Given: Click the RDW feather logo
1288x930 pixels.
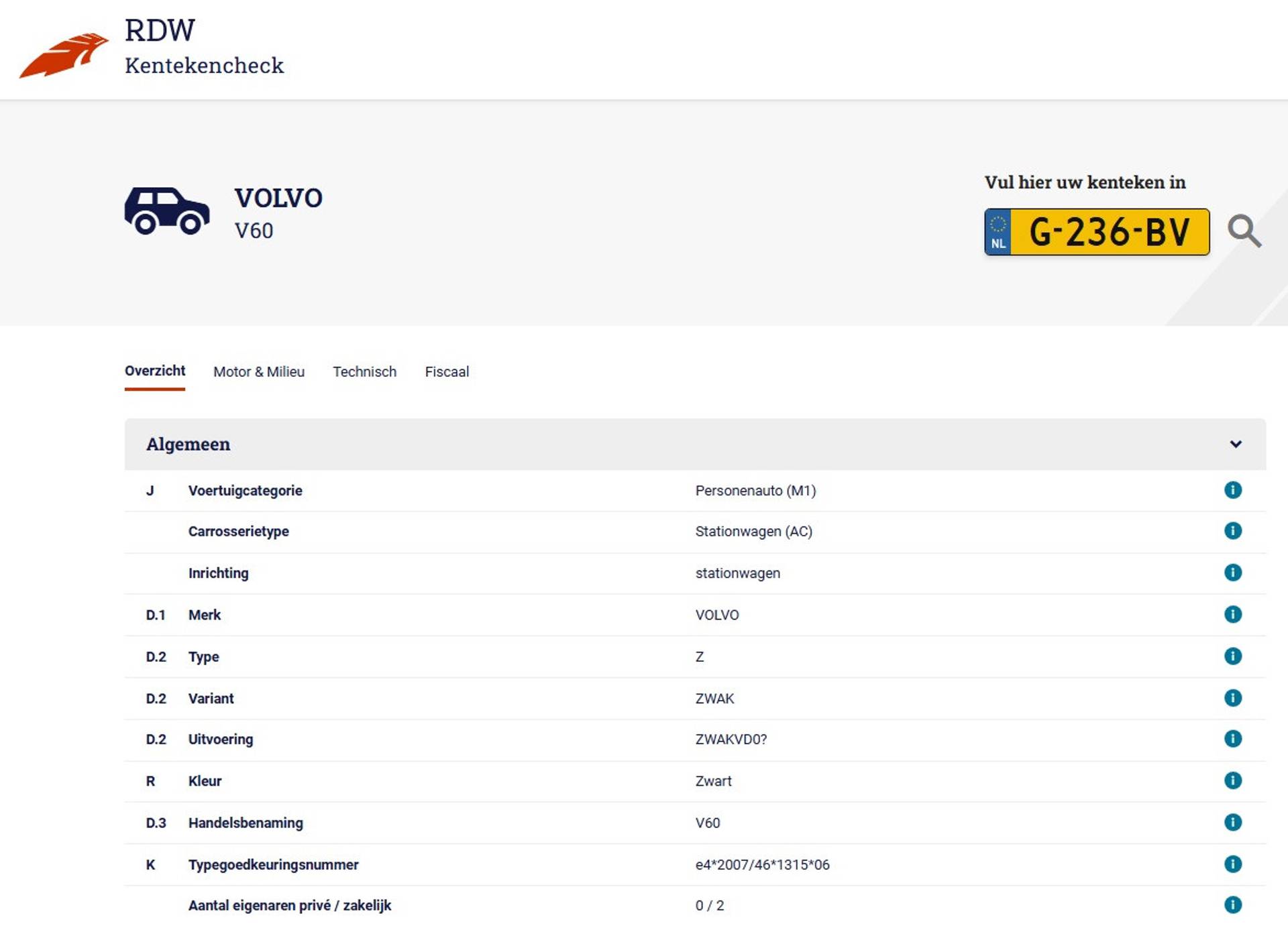Looking at the screenshot, I should coord(64,55).
